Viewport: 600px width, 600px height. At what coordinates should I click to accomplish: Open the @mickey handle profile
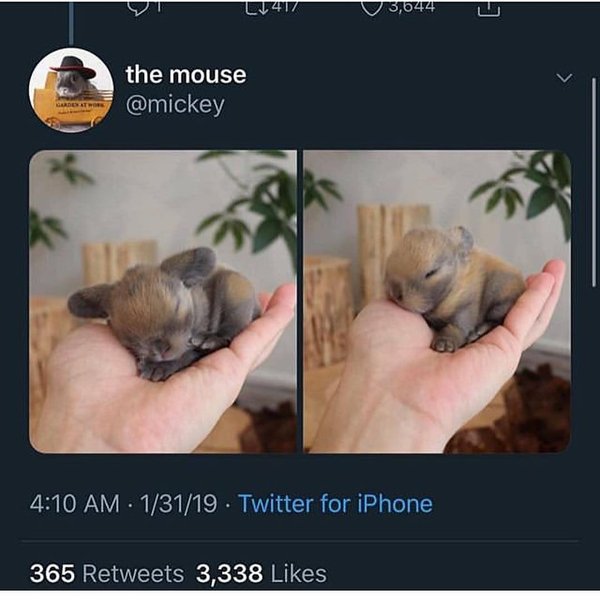click(174, 103)
